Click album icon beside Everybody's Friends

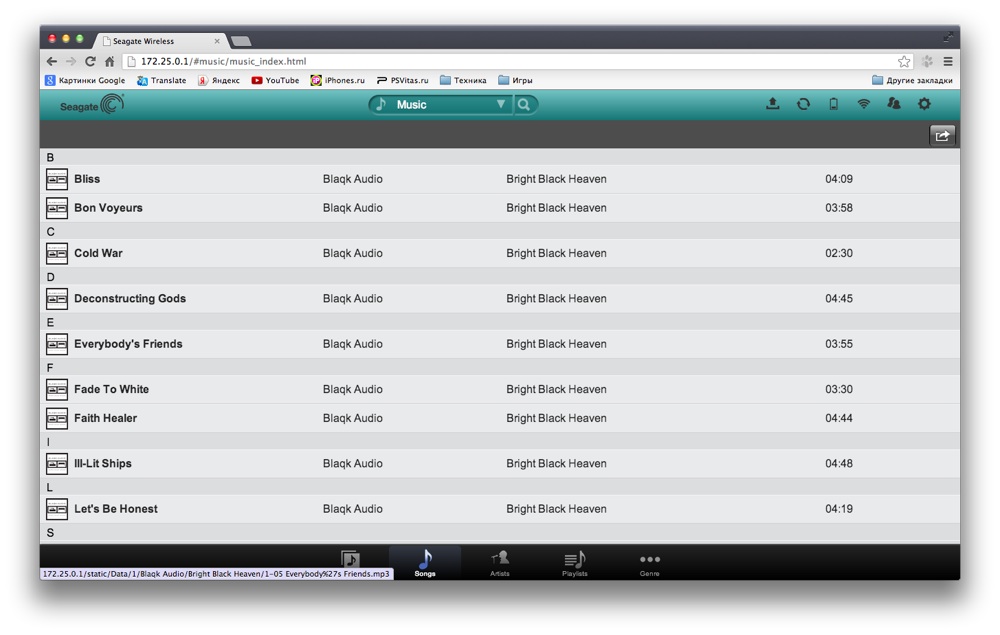coord(57,344)
